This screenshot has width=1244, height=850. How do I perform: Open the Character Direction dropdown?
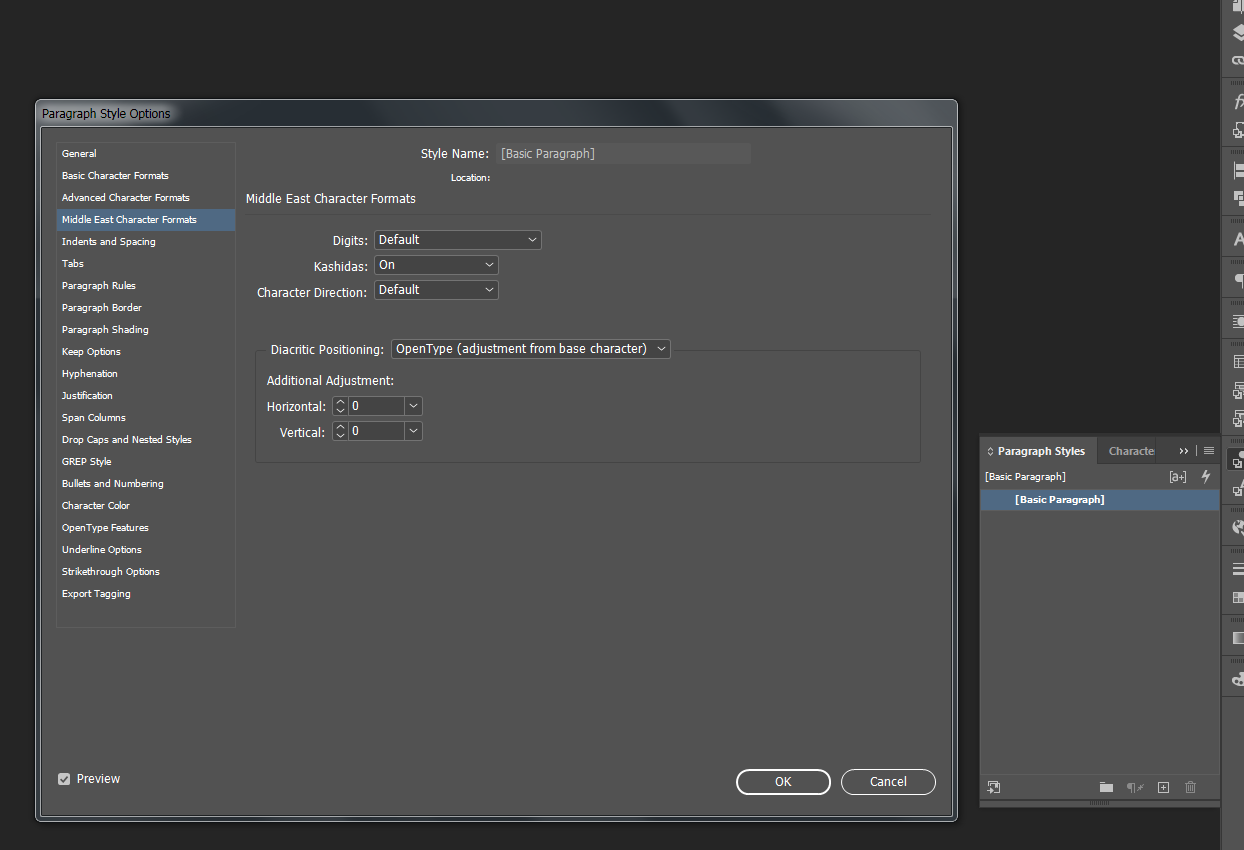(436, 290)
